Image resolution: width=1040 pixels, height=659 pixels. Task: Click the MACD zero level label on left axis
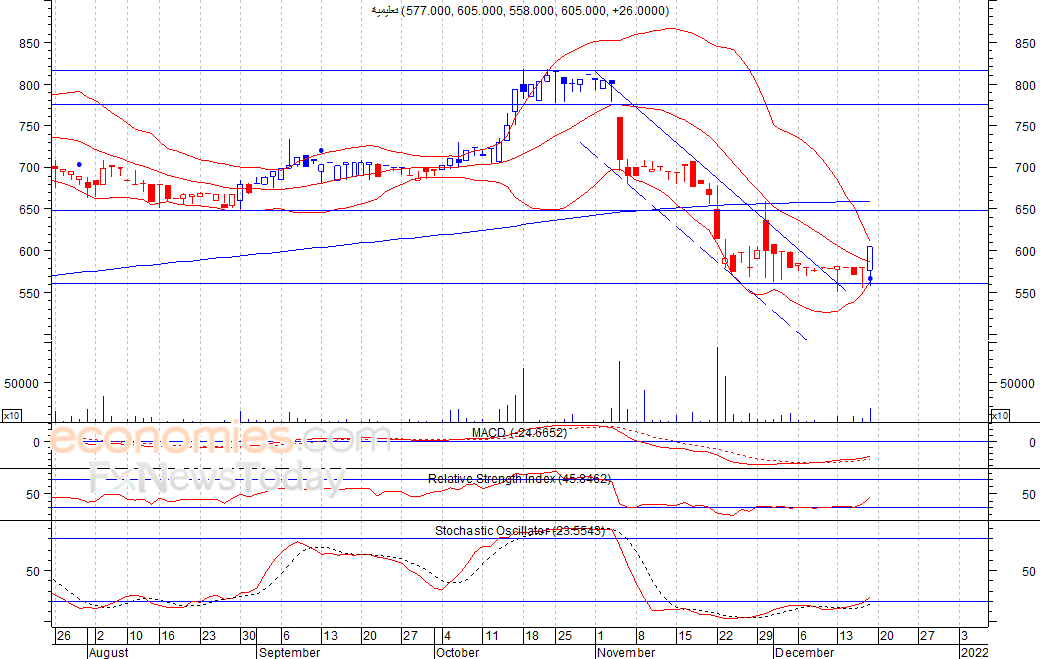36,443
